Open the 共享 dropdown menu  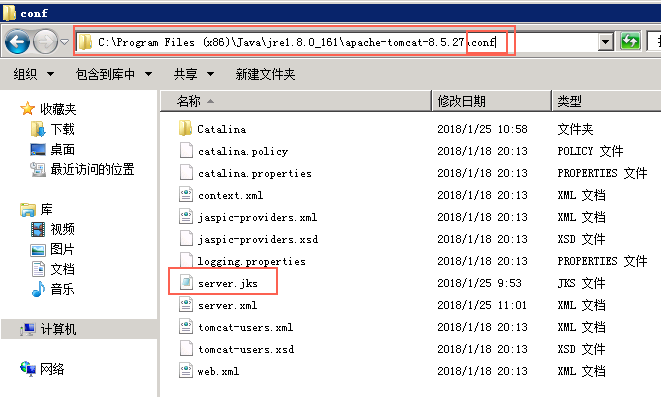pos(194,74)
